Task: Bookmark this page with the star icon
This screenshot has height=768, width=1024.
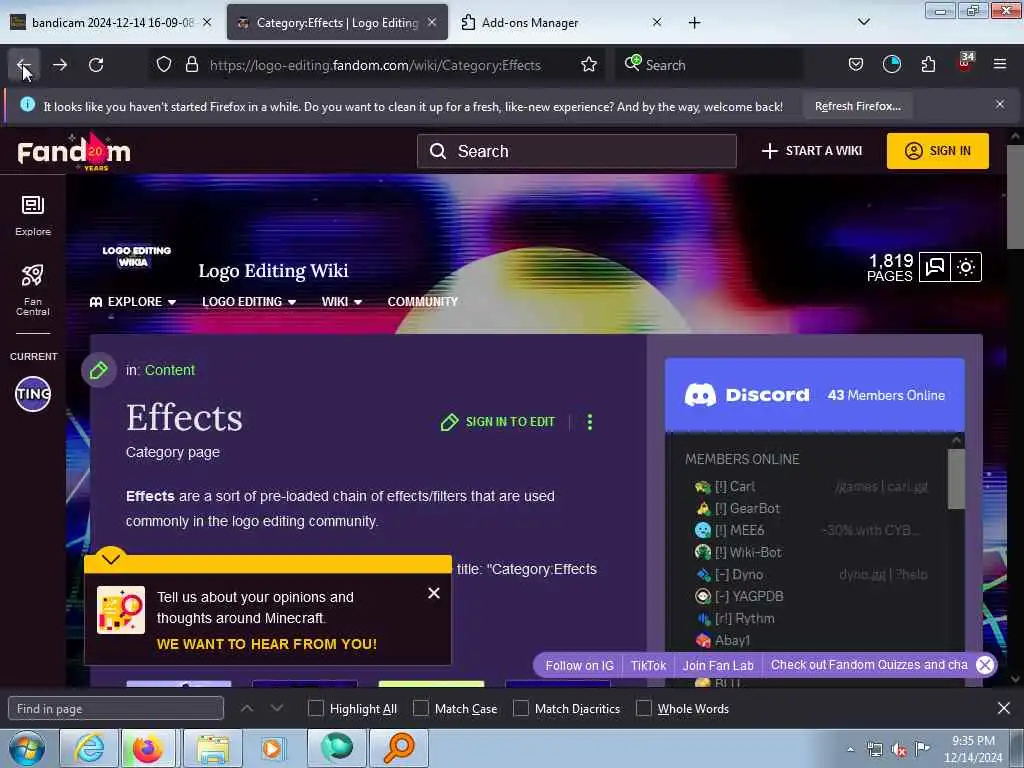Action: pyautogui.click(x=588, y=65)
